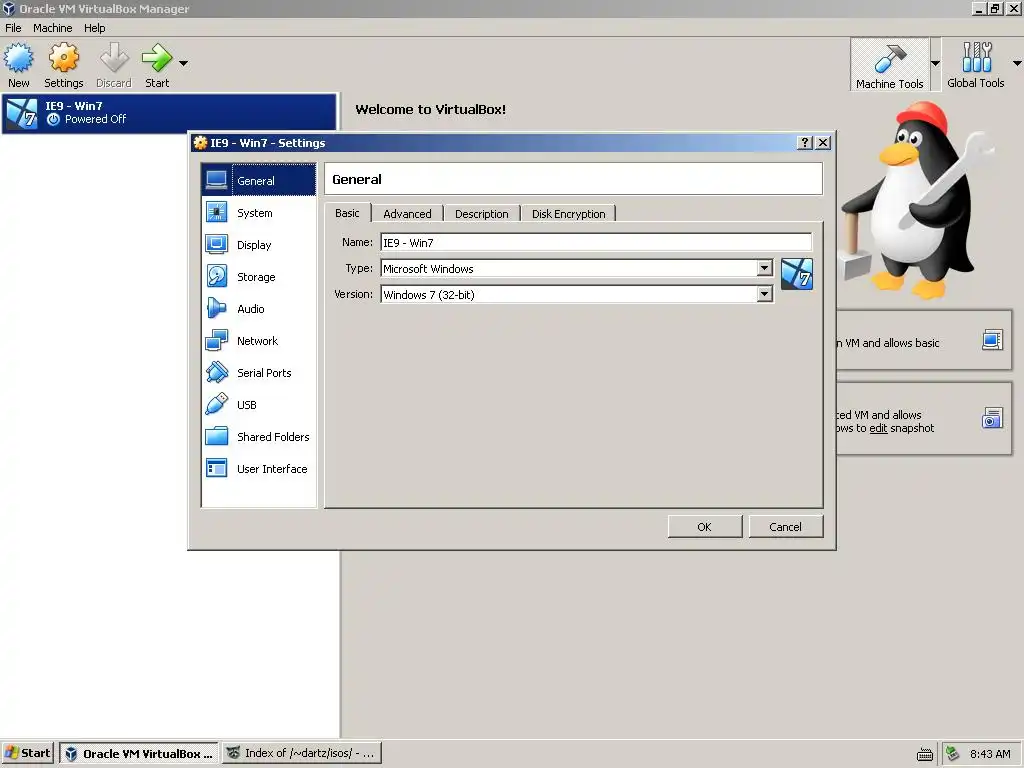Click the Windows 7 OS type icon
Screen dimensions: 1024x768
coord(797,274)
